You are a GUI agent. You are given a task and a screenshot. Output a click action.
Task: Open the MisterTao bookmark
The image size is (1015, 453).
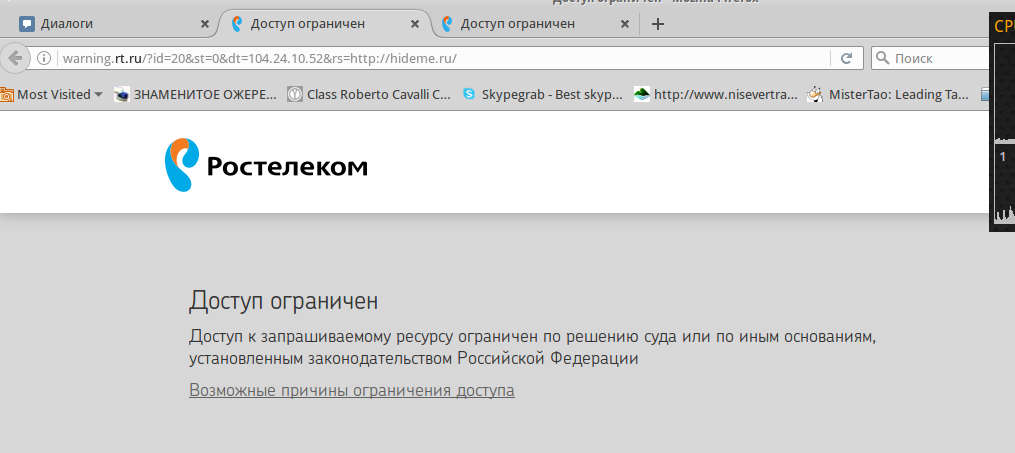(x=889, y=94)
